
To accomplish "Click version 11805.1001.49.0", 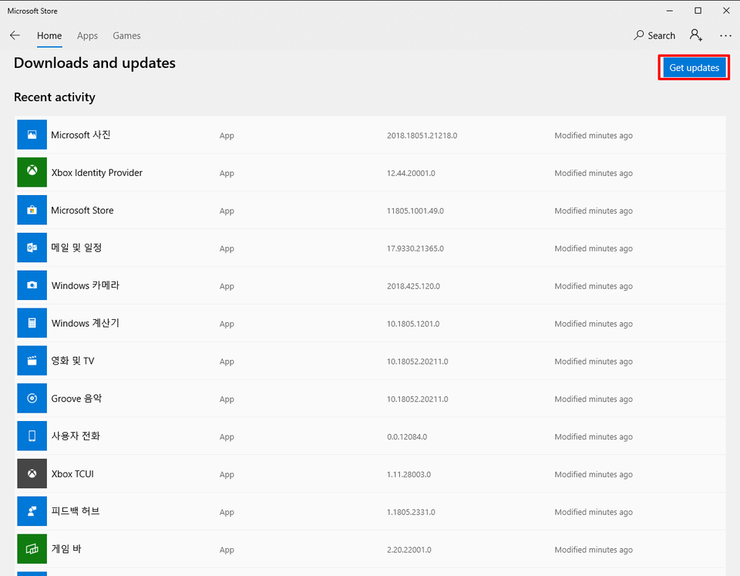I will 415,211.
